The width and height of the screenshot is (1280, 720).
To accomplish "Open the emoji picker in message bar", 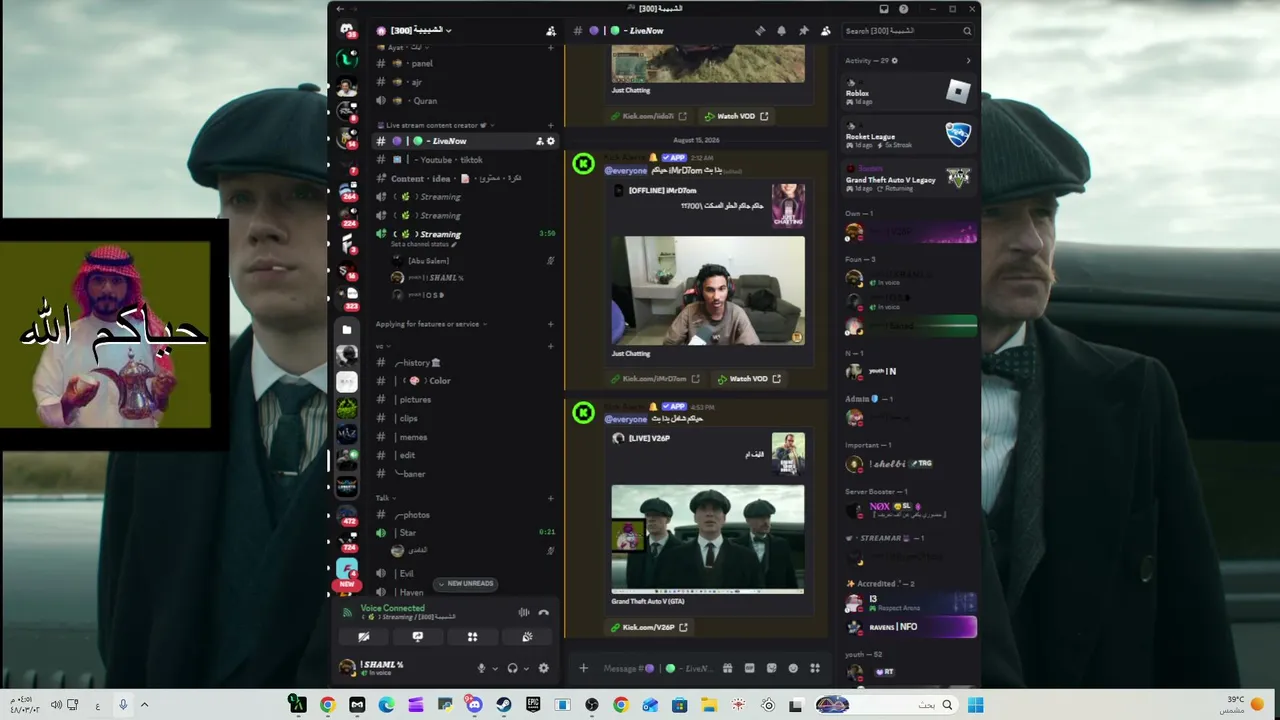I will click(793, 668).
